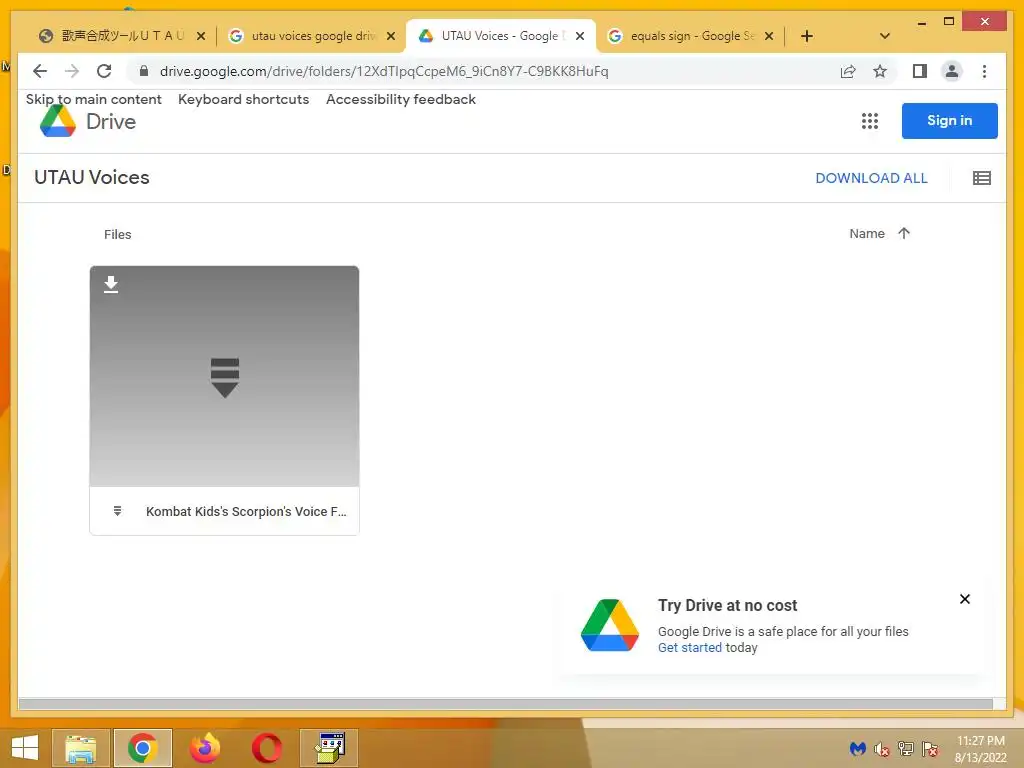Click the Malwarebytes tray icon

tap(857, 749)
